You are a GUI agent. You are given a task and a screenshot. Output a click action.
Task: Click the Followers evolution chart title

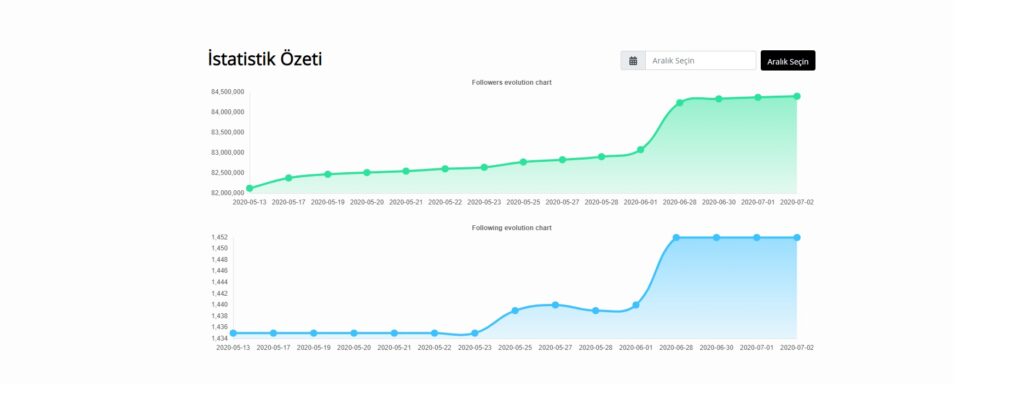[511, 82]
